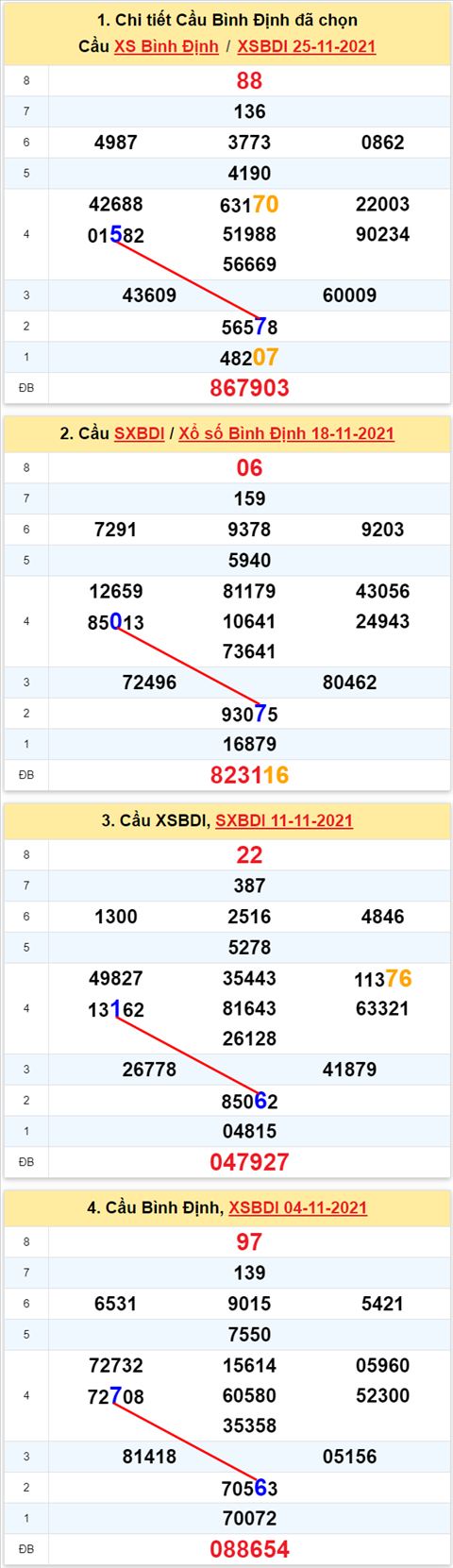The width and height of the screenshot is (453, 1568).
Task: Open the XSBDI 04-11-2021 link
Action: coord(298,1207)
